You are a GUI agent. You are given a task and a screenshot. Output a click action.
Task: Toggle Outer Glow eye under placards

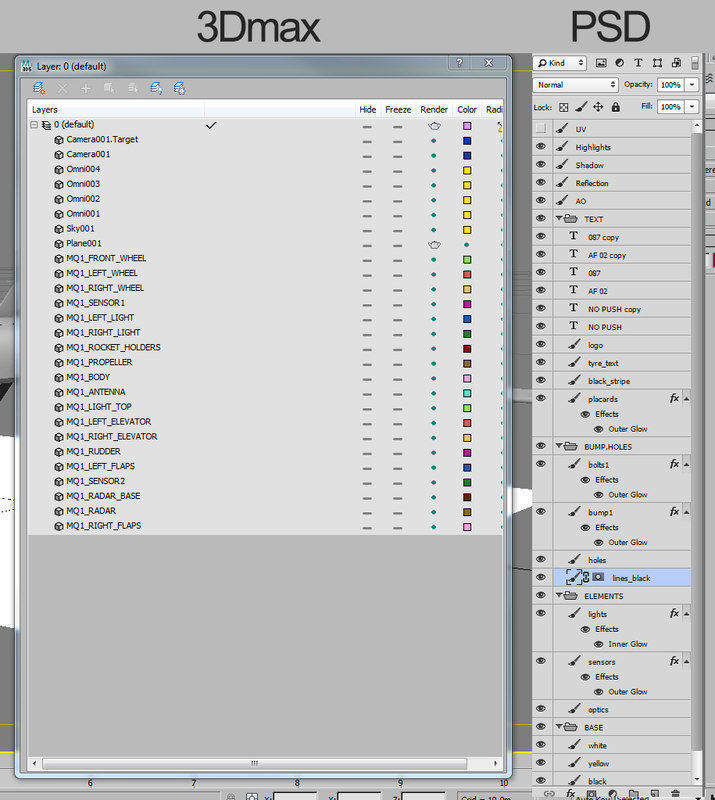click(599, 429)
